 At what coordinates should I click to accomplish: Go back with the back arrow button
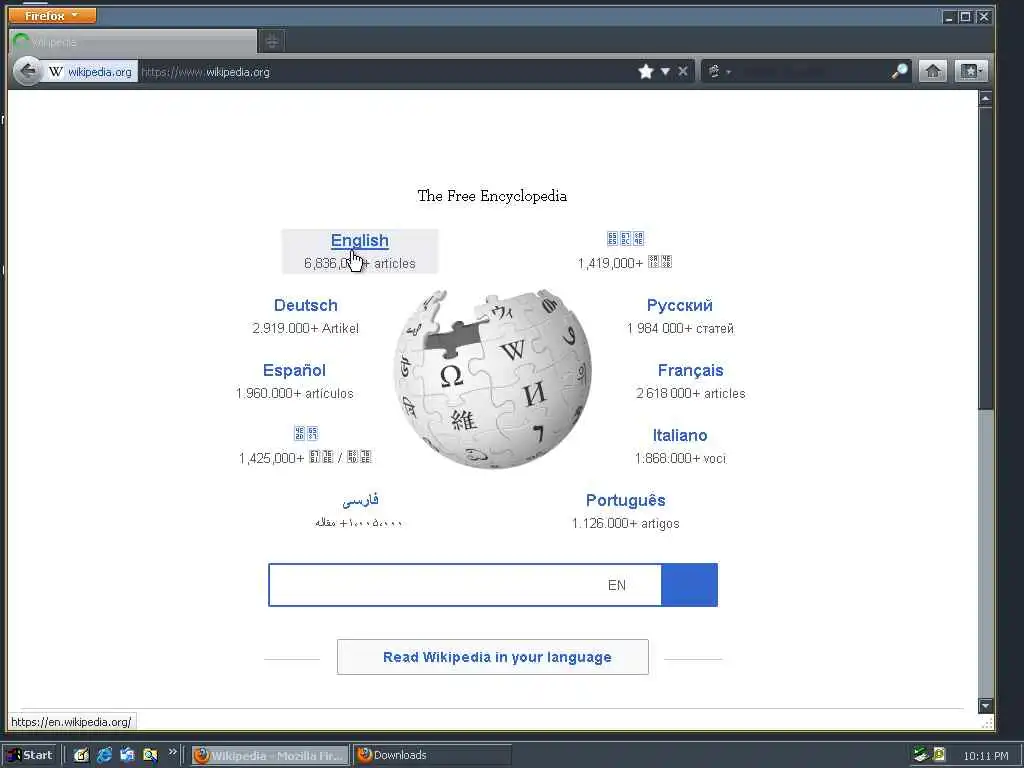click(x=27, y=71)
